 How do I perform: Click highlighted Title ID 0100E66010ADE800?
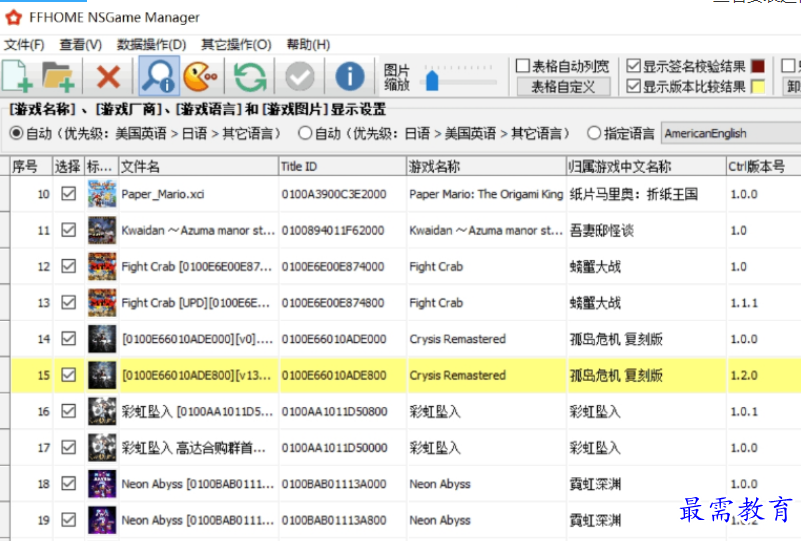[334, 375]
